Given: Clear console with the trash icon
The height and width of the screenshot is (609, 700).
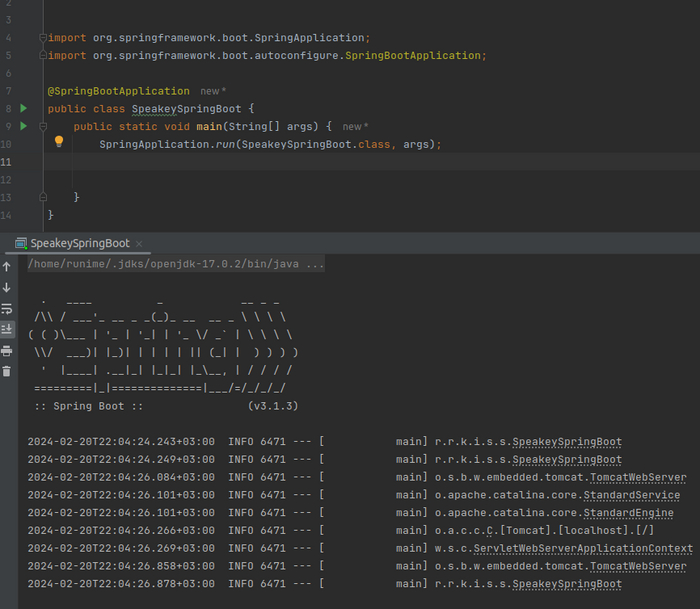Looking at the screenshot, I should (x=7, y=371).
